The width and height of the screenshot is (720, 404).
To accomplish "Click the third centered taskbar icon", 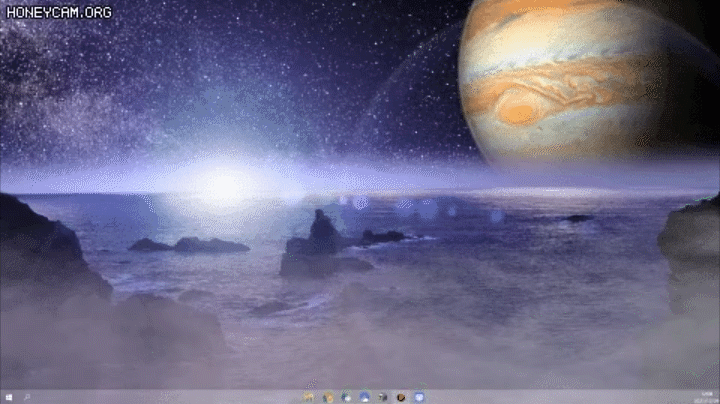I will click(346, 397).
